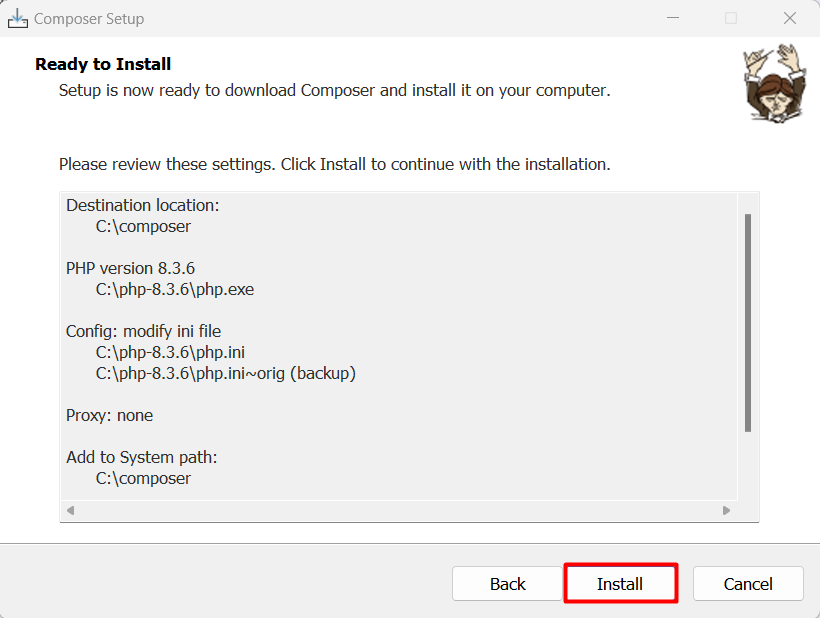Click the horizontal scrollbar left arrow

[x=71, y=510]
